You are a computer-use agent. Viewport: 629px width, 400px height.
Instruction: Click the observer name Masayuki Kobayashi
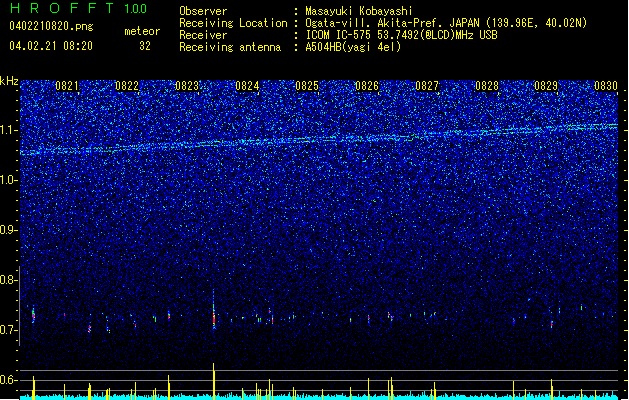coord(359,11)
